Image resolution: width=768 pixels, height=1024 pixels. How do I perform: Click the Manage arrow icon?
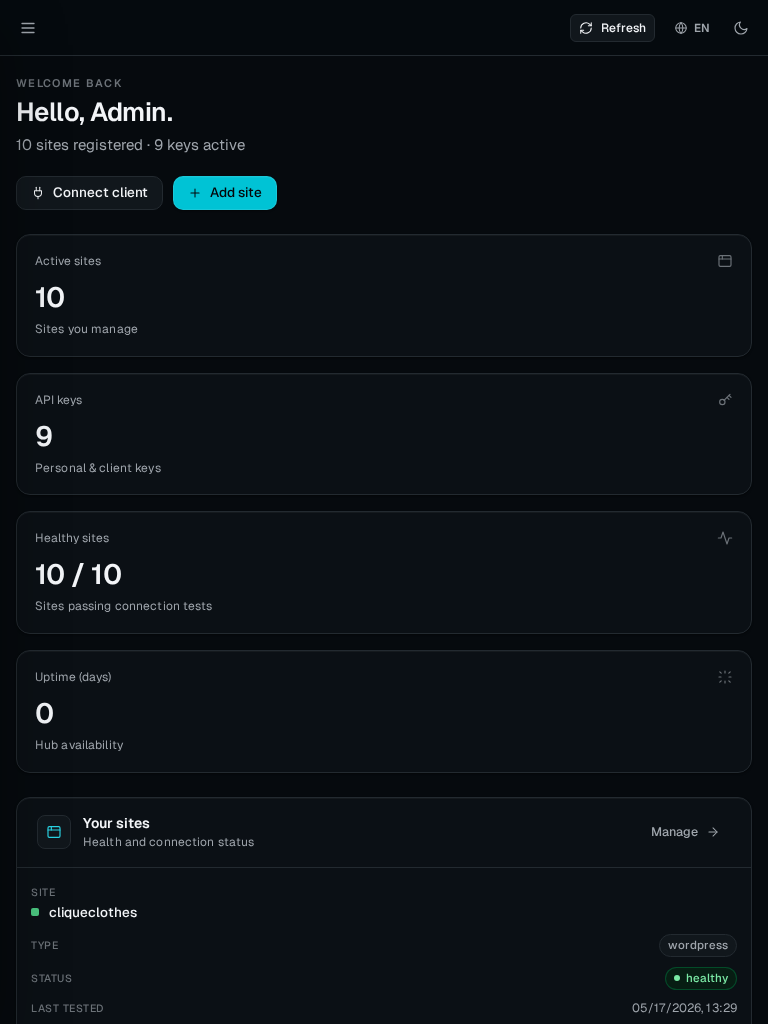pos(713,832)
